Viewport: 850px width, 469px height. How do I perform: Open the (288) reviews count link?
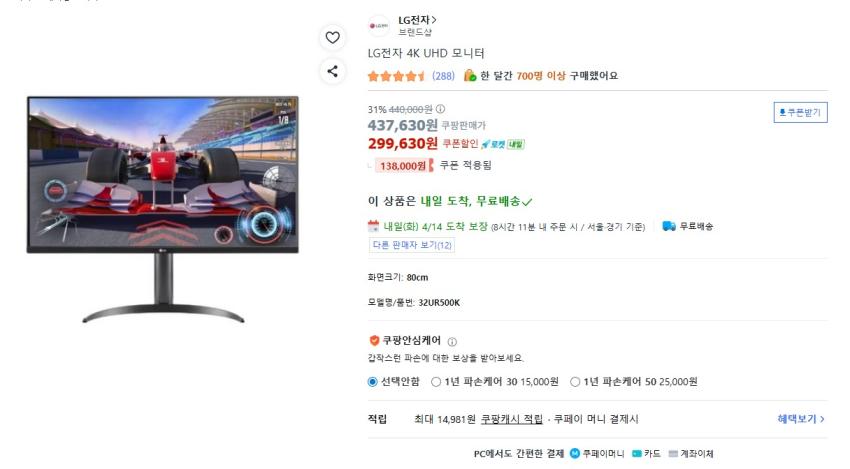point(443,76)
